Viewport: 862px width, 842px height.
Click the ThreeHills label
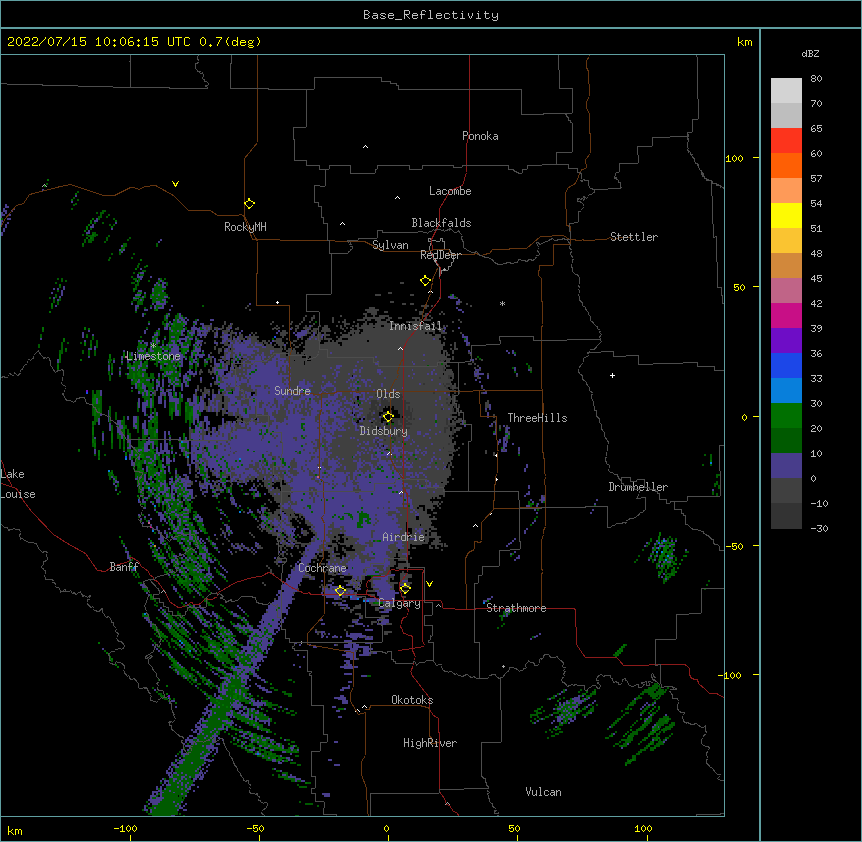(537, 418)
